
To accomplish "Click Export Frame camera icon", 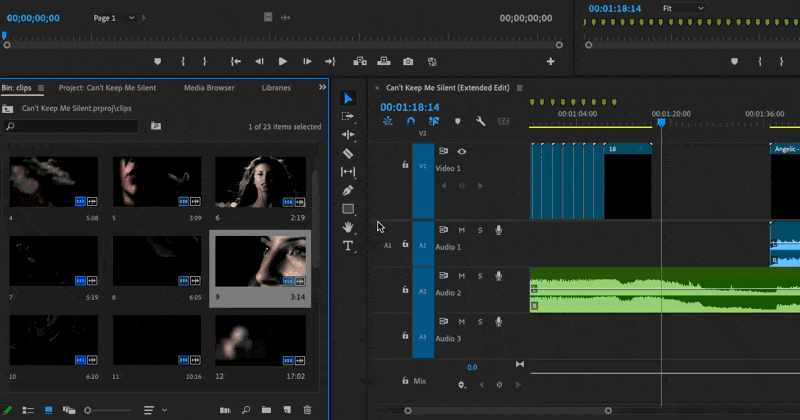I will tap(407, 61).
